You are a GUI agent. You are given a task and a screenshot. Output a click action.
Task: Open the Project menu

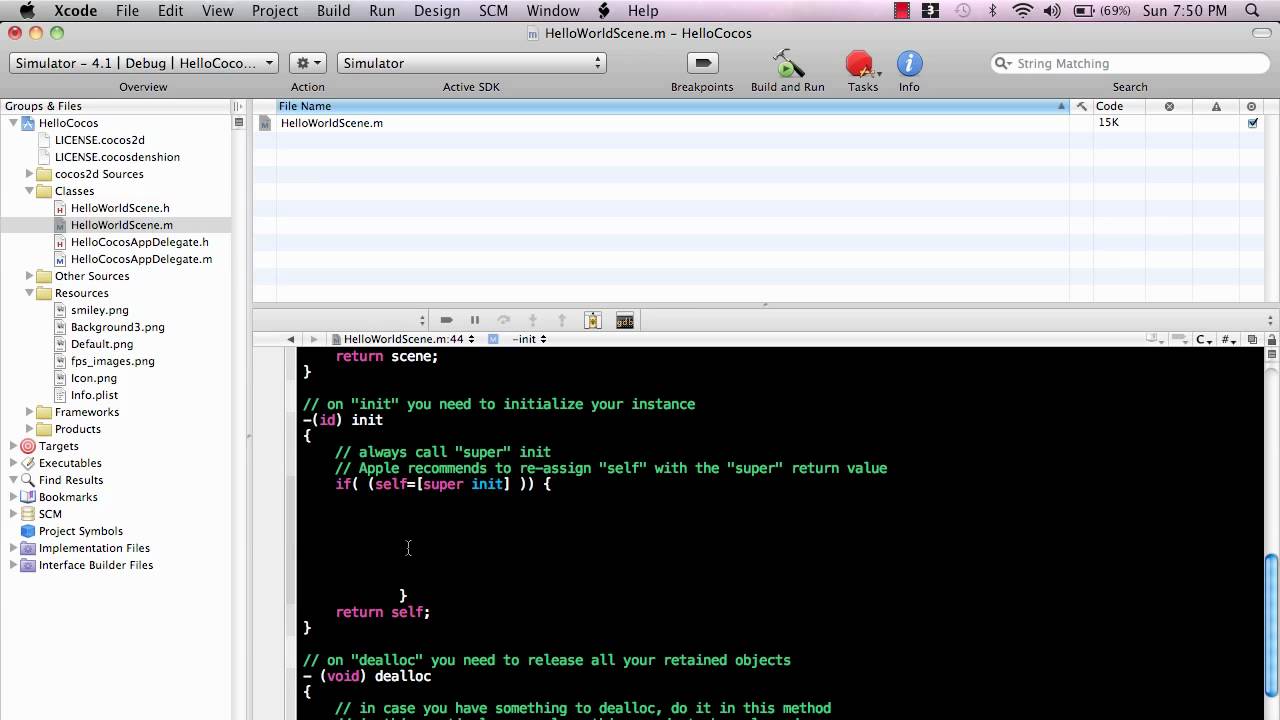[275, 11]
